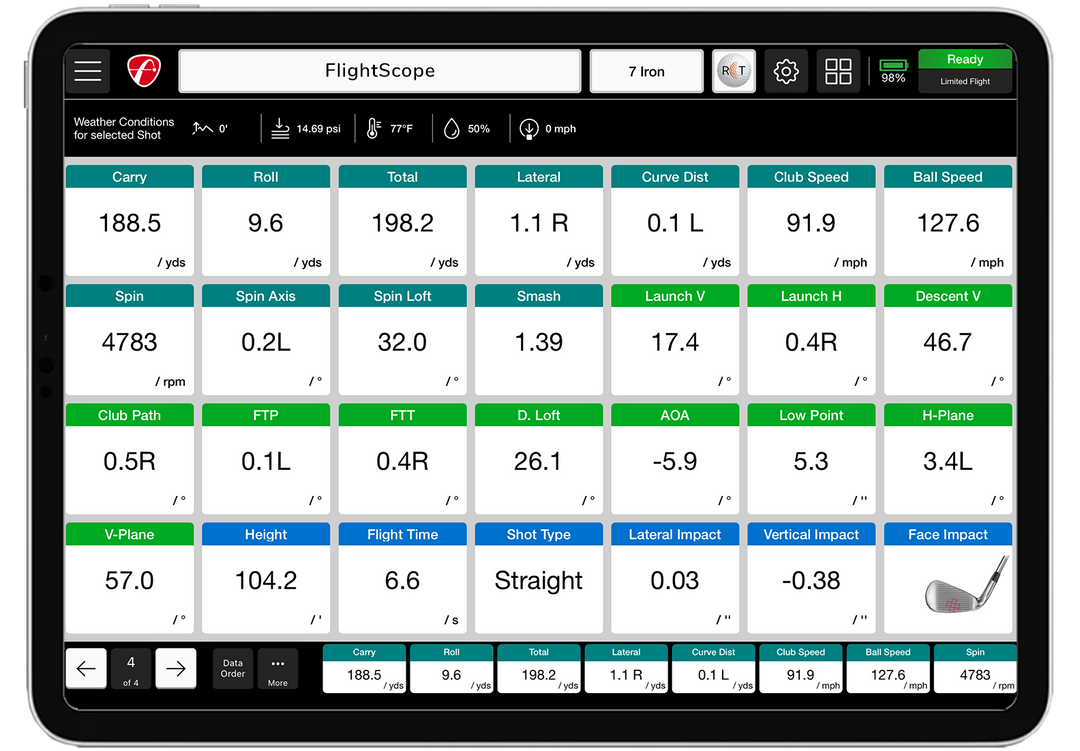
Task: Select the Smash factor tile
Action: pos(539,340)
